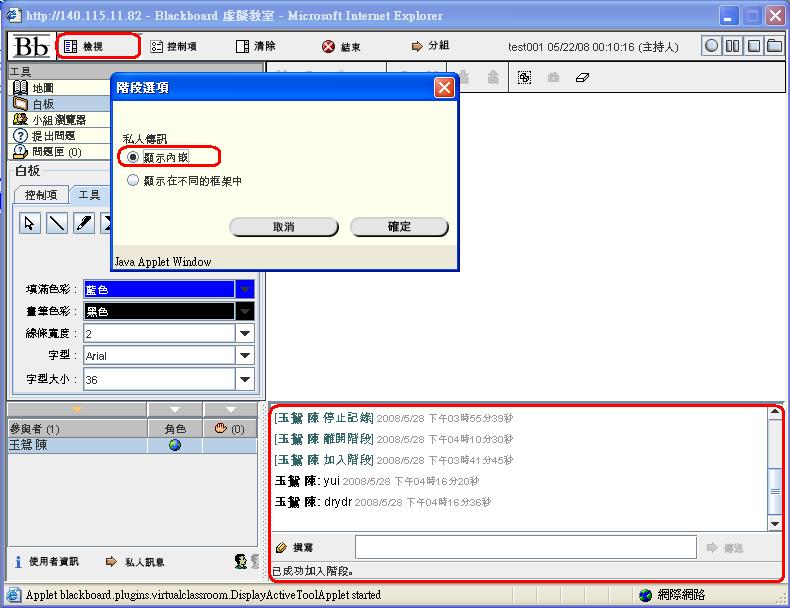
Task: Click the blue 填滿色彩 color swatch
Action: point(159,289)
